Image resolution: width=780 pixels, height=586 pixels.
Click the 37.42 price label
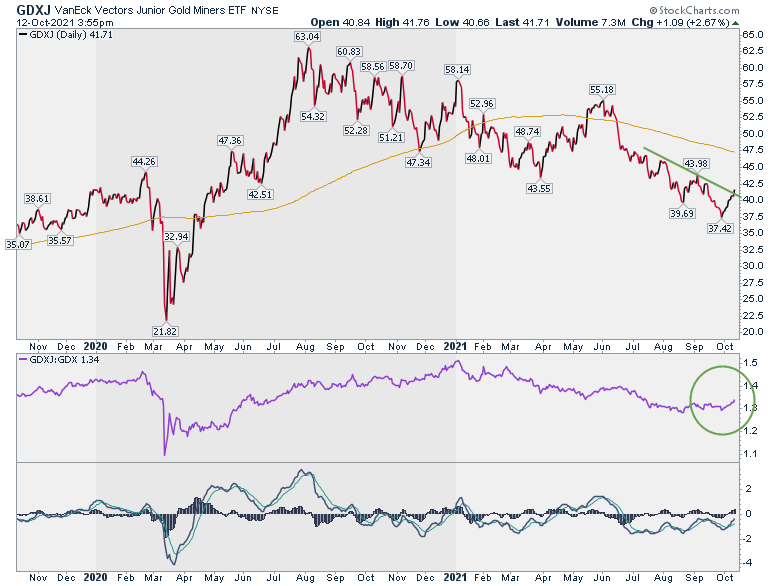coord(719,228)
